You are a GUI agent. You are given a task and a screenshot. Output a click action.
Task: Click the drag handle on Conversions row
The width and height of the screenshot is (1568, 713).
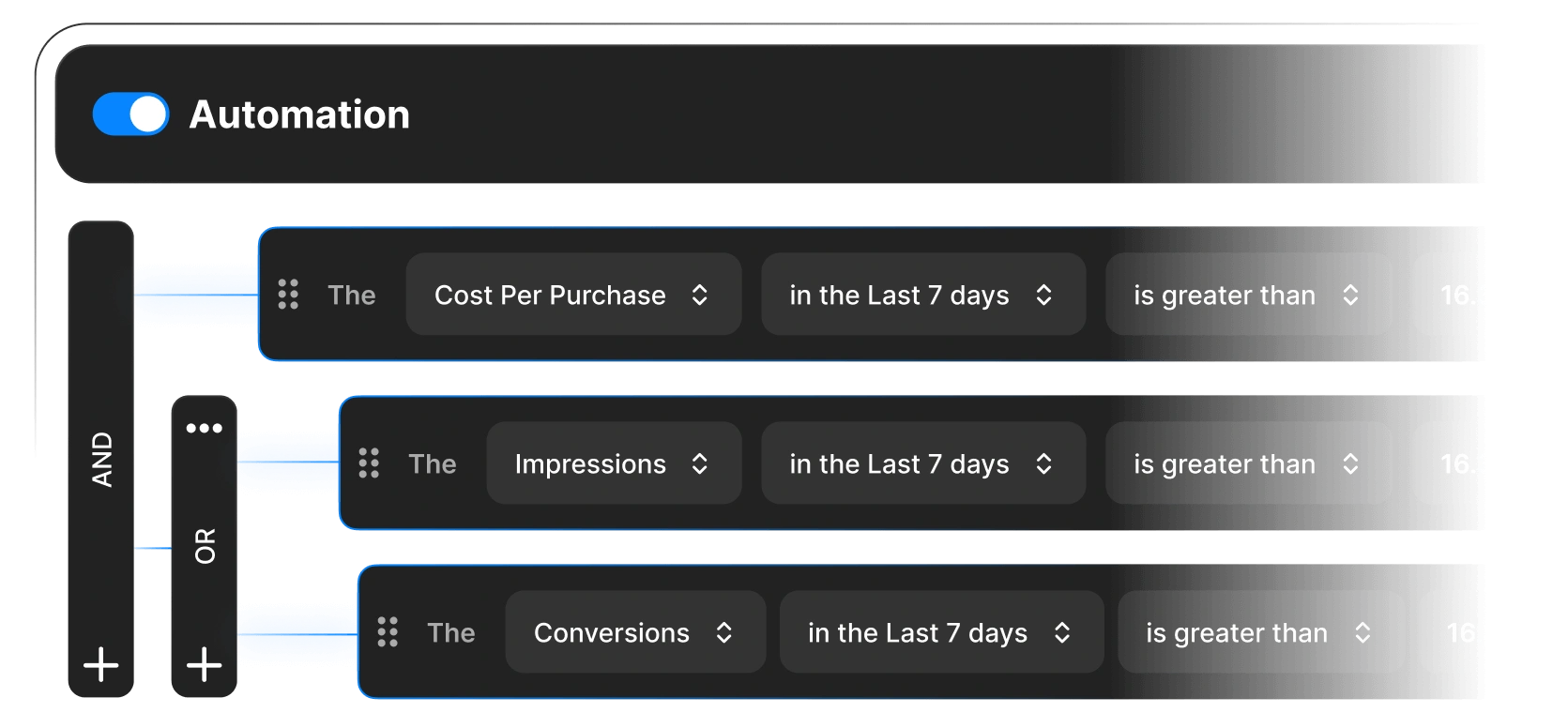pos(388,632)
